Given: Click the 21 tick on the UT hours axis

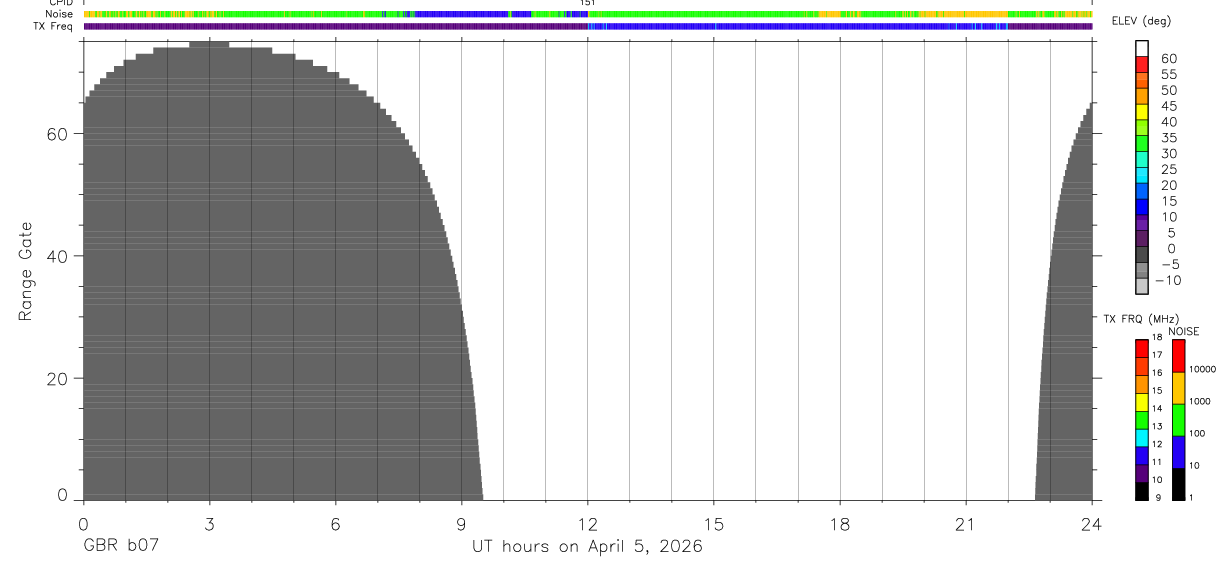Looking at the screenshot, I should coord(966,525).
